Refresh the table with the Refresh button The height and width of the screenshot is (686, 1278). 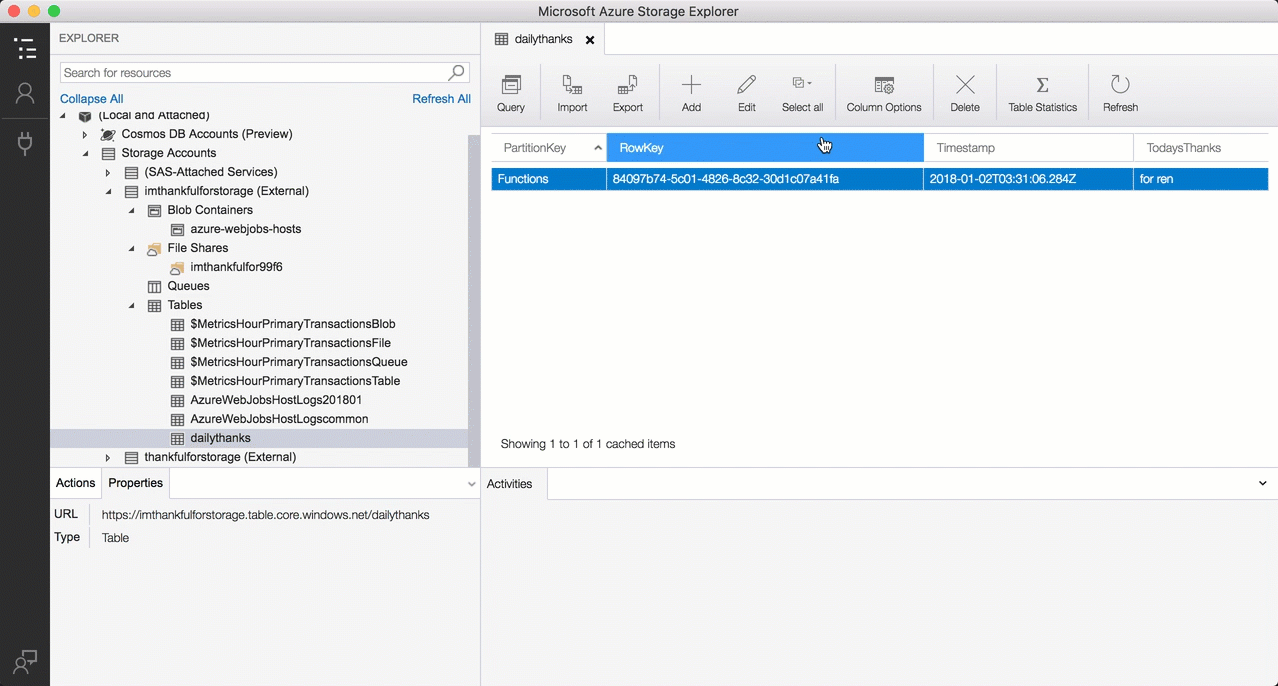1120,94
